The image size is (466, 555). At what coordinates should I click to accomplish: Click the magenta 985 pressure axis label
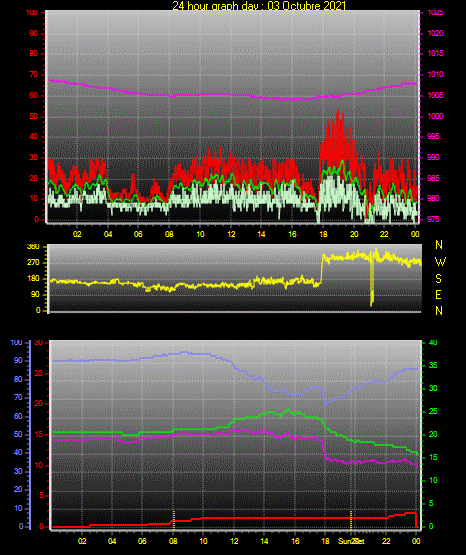click(x=435, y=178)
